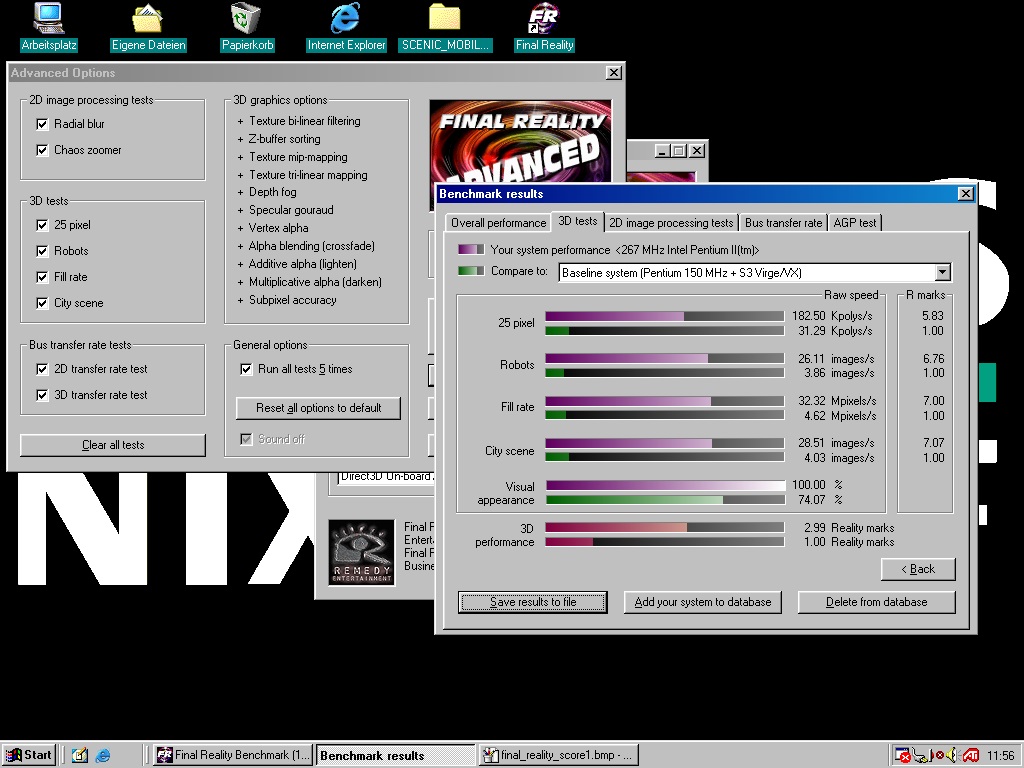The width and height of the screenshot is (1024, 768).
Task: Toggle the Fill rate test checkbox
Action: [x=42, y=277]
